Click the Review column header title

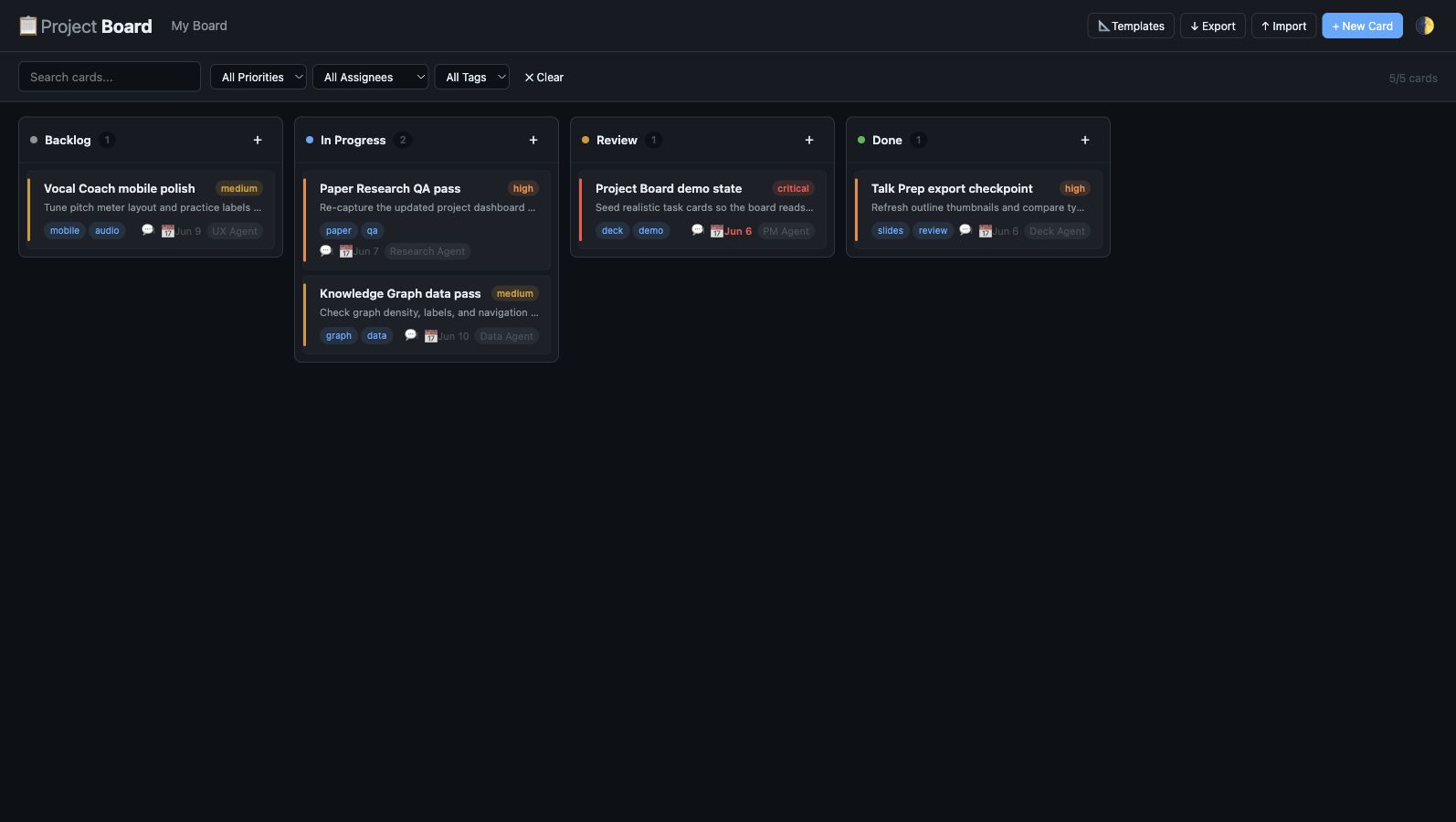(617, 140)
